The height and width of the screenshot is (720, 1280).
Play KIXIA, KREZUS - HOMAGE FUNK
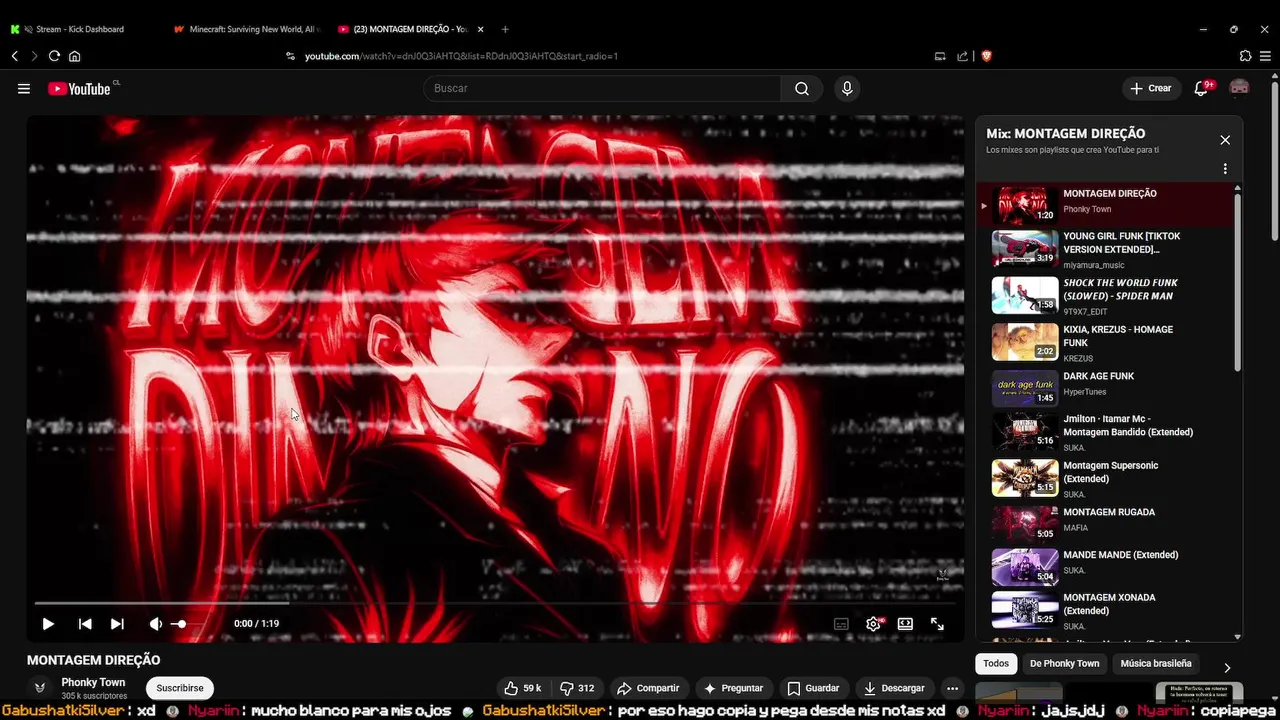coord(1105,342)
